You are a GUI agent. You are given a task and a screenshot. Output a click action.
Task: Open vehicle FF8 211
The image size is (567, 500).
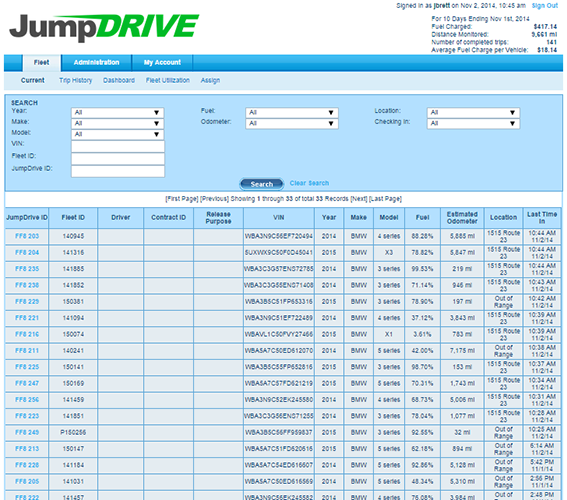[x=27, y=351]
